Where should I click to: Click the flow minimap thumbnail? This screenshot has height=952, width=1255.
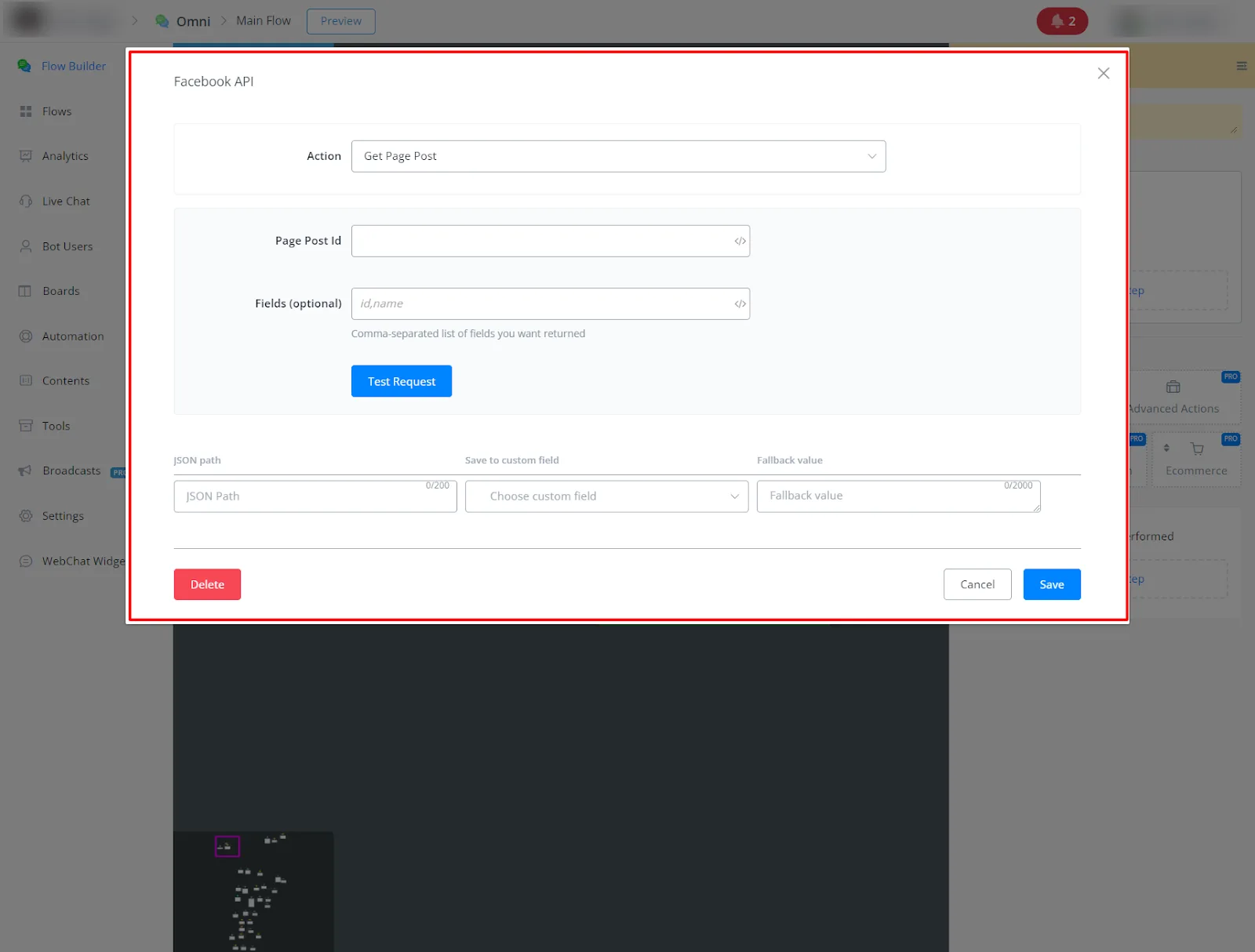[253, 892]
